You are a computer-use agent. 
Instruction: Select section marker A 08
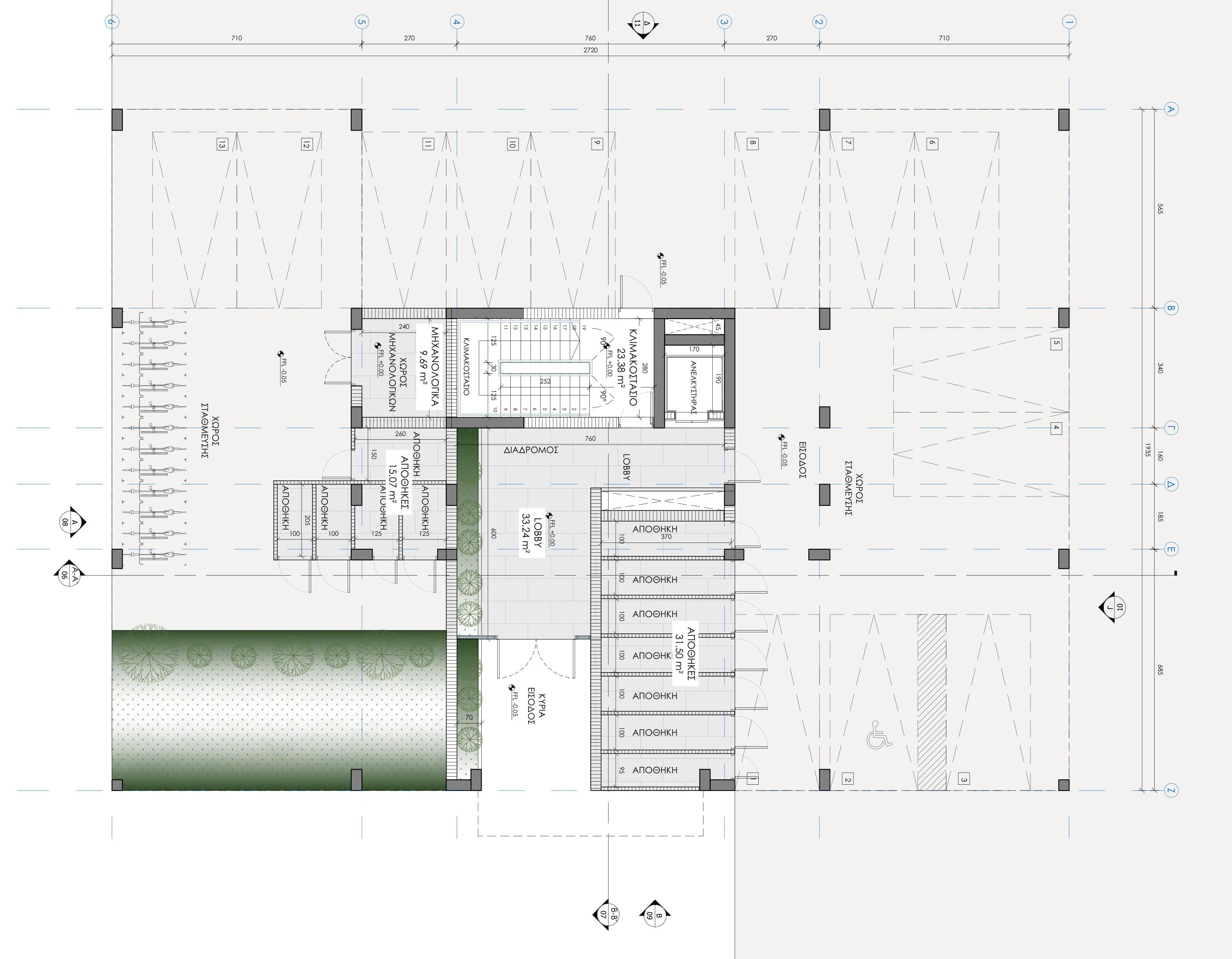click(71, 522)
